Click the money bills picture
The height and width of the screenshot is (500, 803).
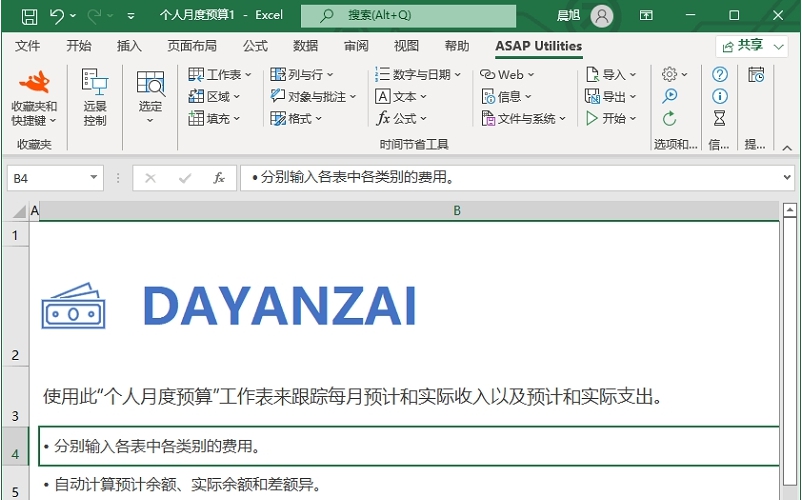pyautogui.click(x=73, y=306)
